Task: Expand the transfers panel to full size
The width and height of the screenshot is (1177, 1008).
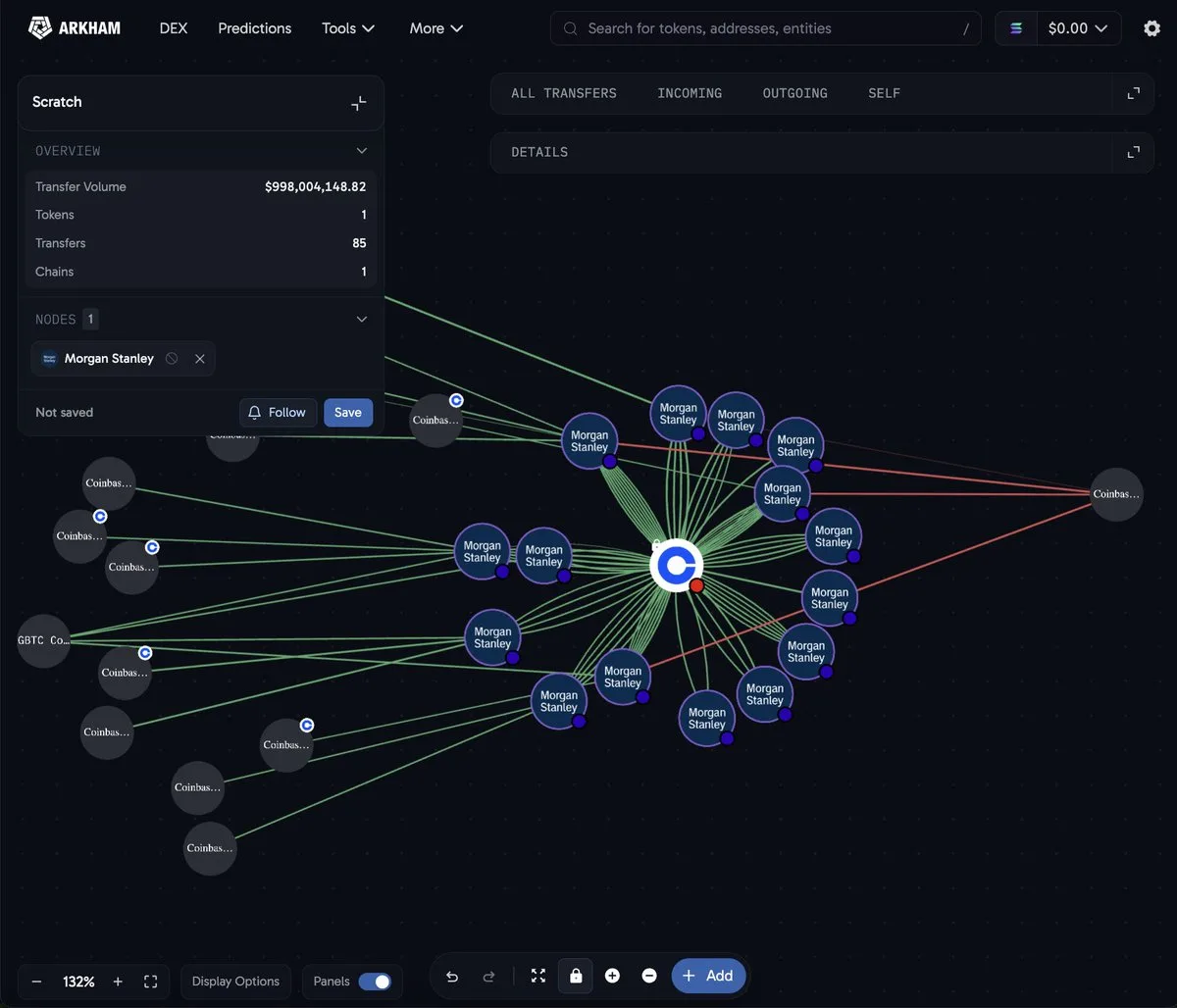Action: pos(1133,93)
